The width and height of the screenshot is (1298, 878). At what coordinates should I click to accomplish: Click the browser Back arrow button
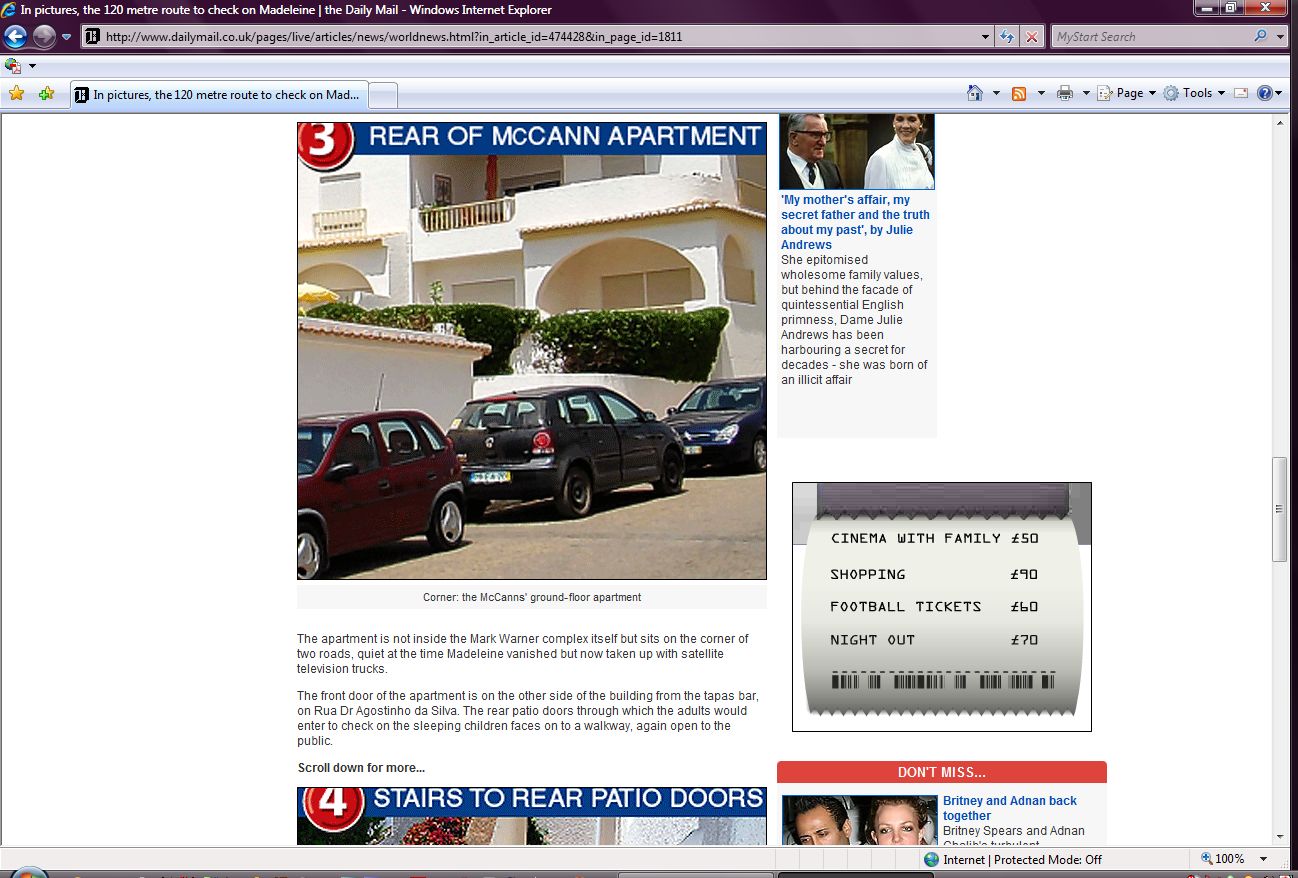(15, 37)
